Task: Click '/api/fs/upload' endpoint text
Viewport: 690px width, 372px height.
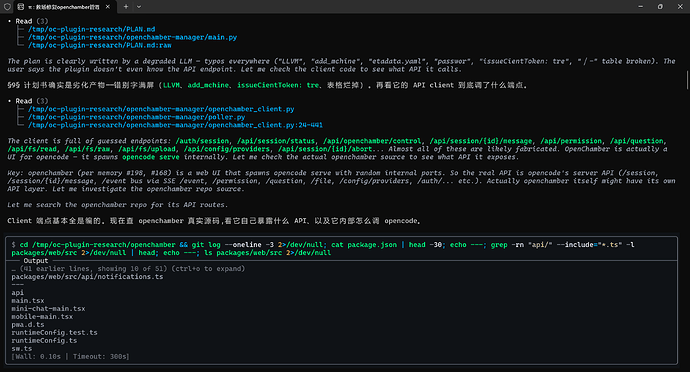Action: point(147,149)
